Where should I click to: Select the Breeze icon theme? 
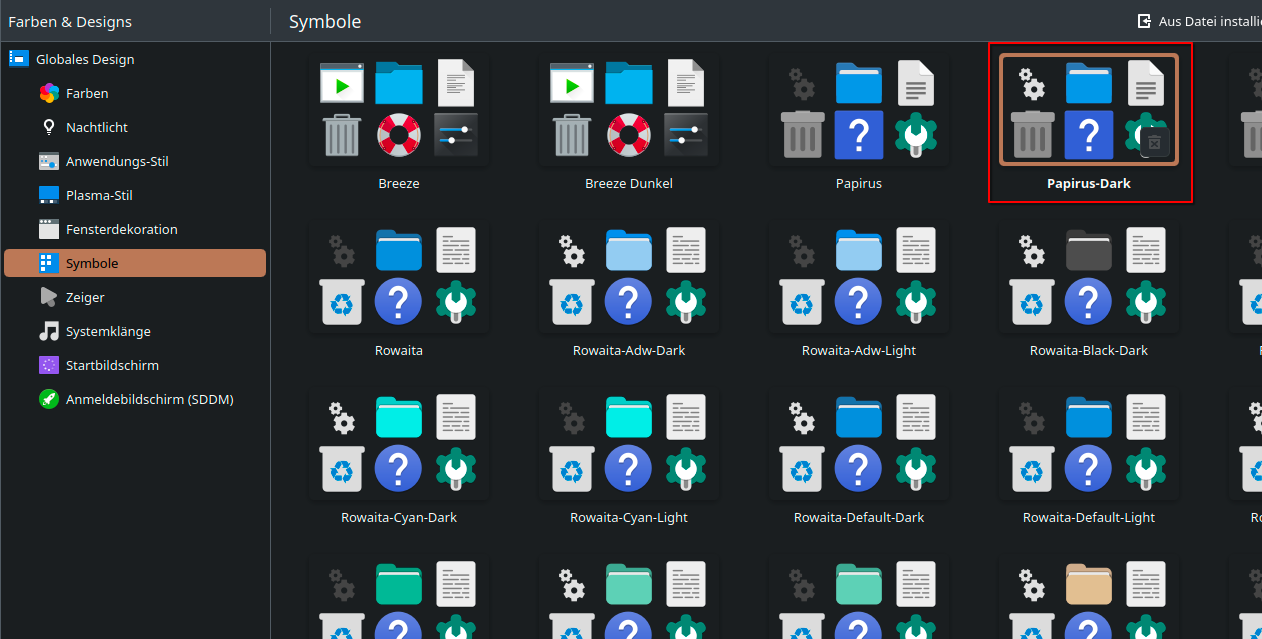click(399, 109)
